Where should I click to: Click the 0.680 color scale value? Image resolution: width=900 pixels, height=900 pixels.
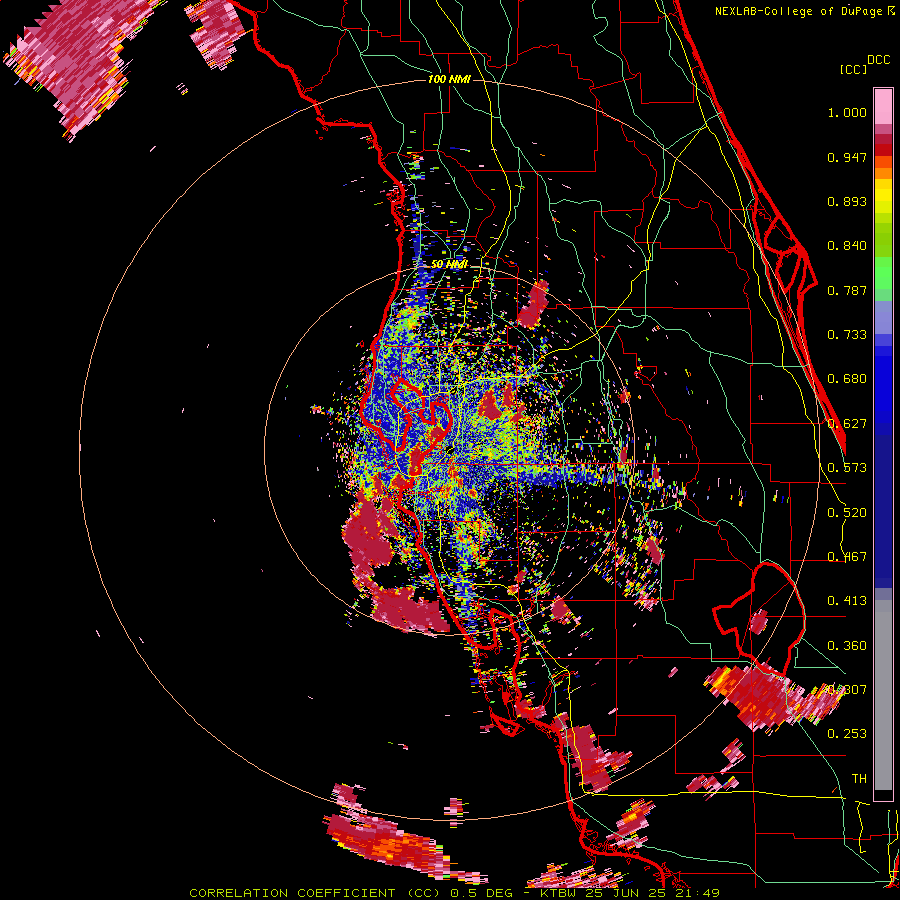(847, 379)
